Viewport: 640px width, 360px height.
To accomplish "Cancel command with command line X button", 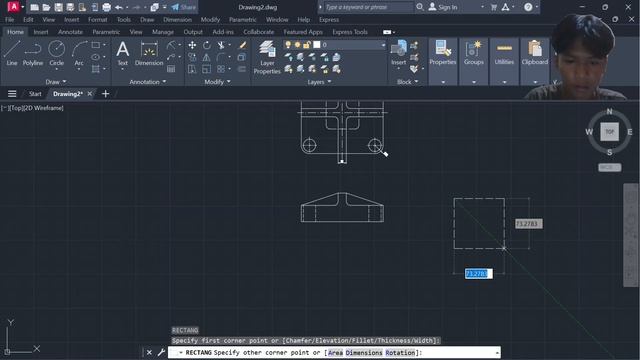I will pyautogui.click(x=149, y=352).
